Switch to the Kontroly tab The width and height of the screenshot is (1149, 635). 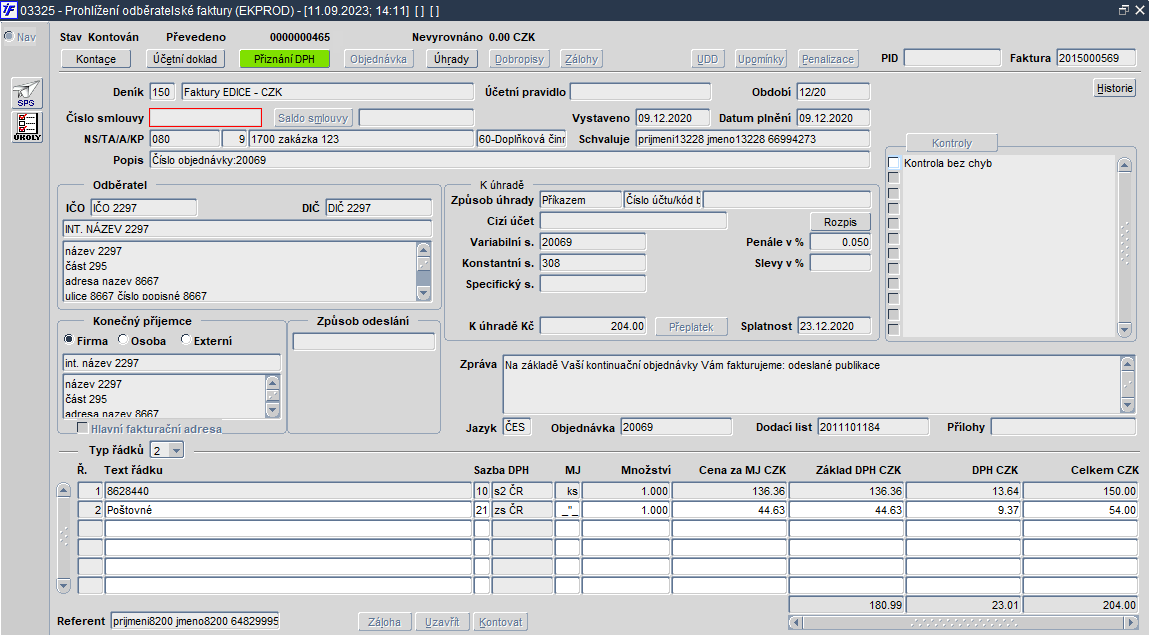(952, 143)
